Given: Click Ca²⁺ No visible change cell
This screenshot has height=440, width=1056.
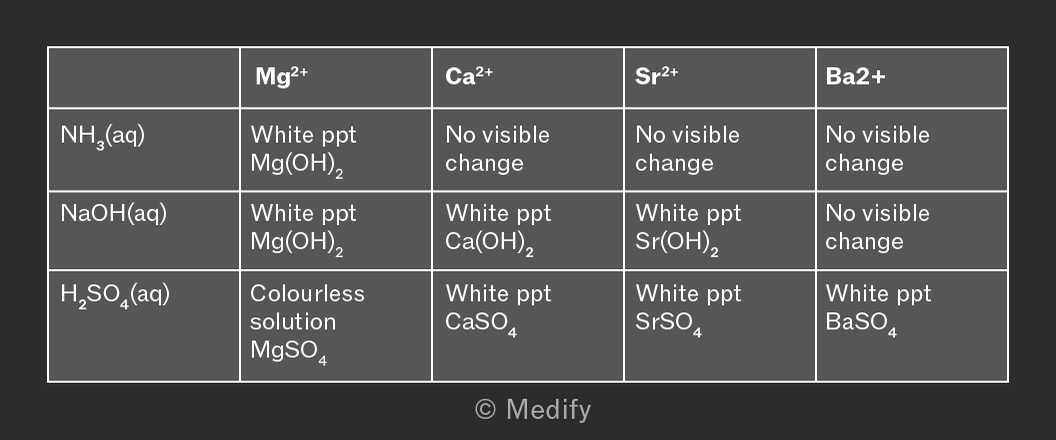Looking at the screenshot, I should click(527, 150).
